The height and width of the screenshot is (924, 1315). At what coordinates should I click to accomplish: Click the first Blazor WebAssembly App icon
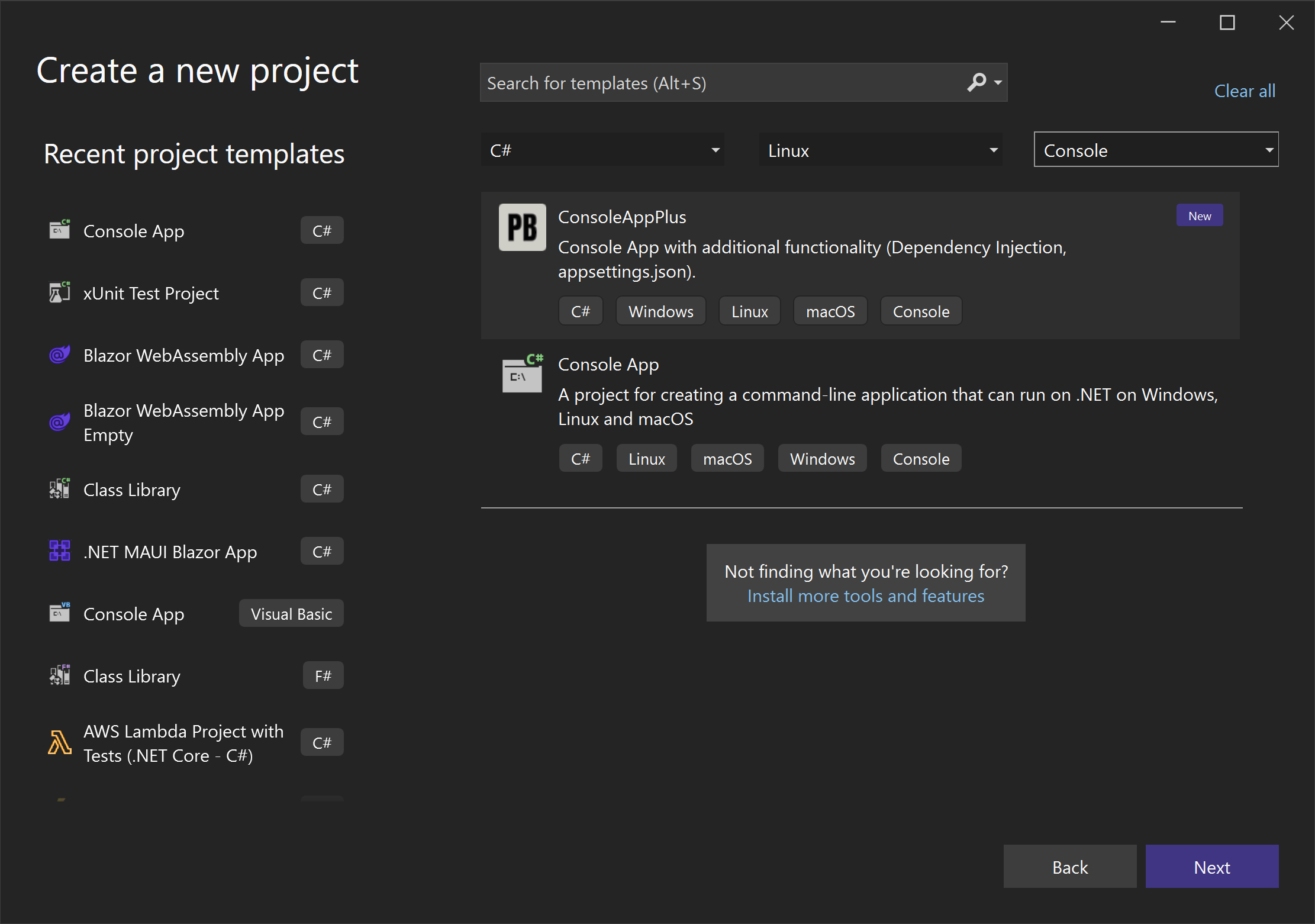click(x=59, y=355)
